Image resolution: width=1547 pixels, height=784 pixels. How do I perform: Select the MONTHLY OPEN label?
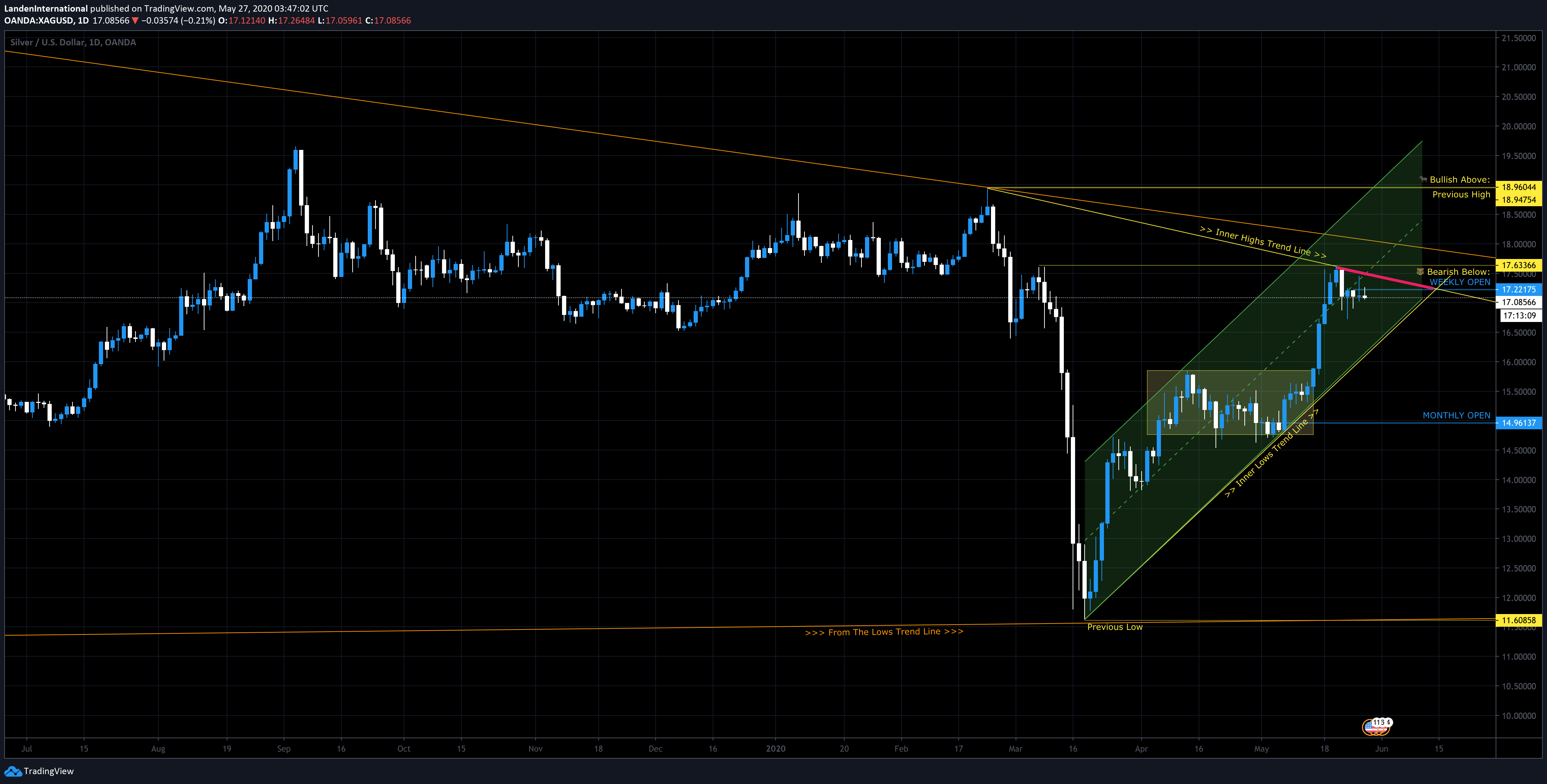[x=1456, y=416]
